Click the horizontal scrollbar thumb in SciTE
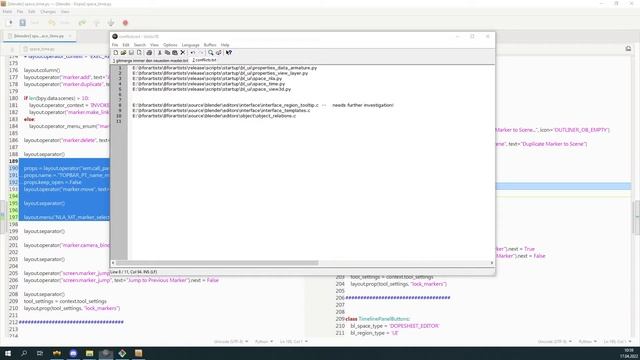The image size is (640, 360). point(217,263)
